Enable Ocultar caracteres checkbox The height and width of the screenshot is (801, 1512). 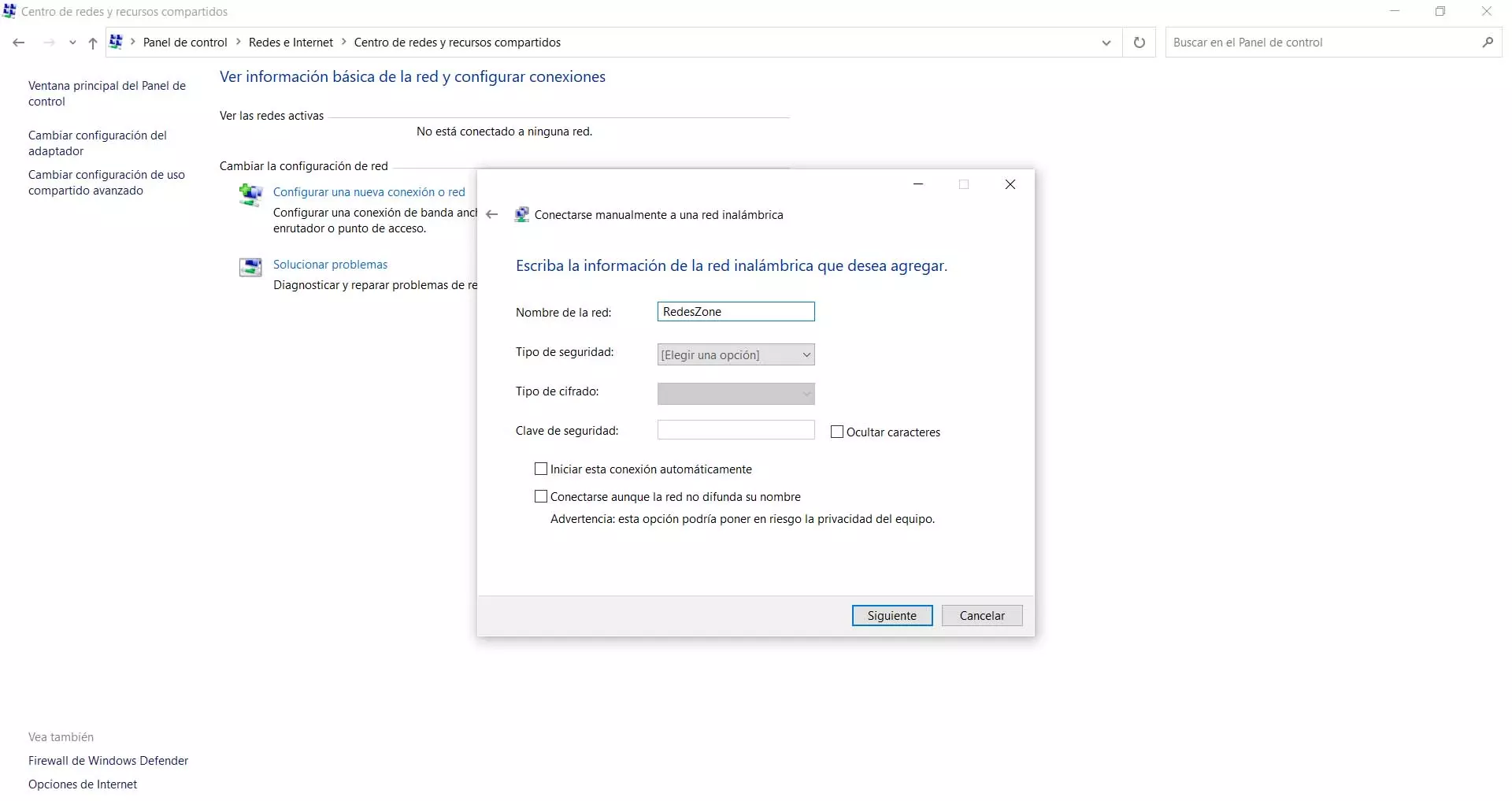837,432
